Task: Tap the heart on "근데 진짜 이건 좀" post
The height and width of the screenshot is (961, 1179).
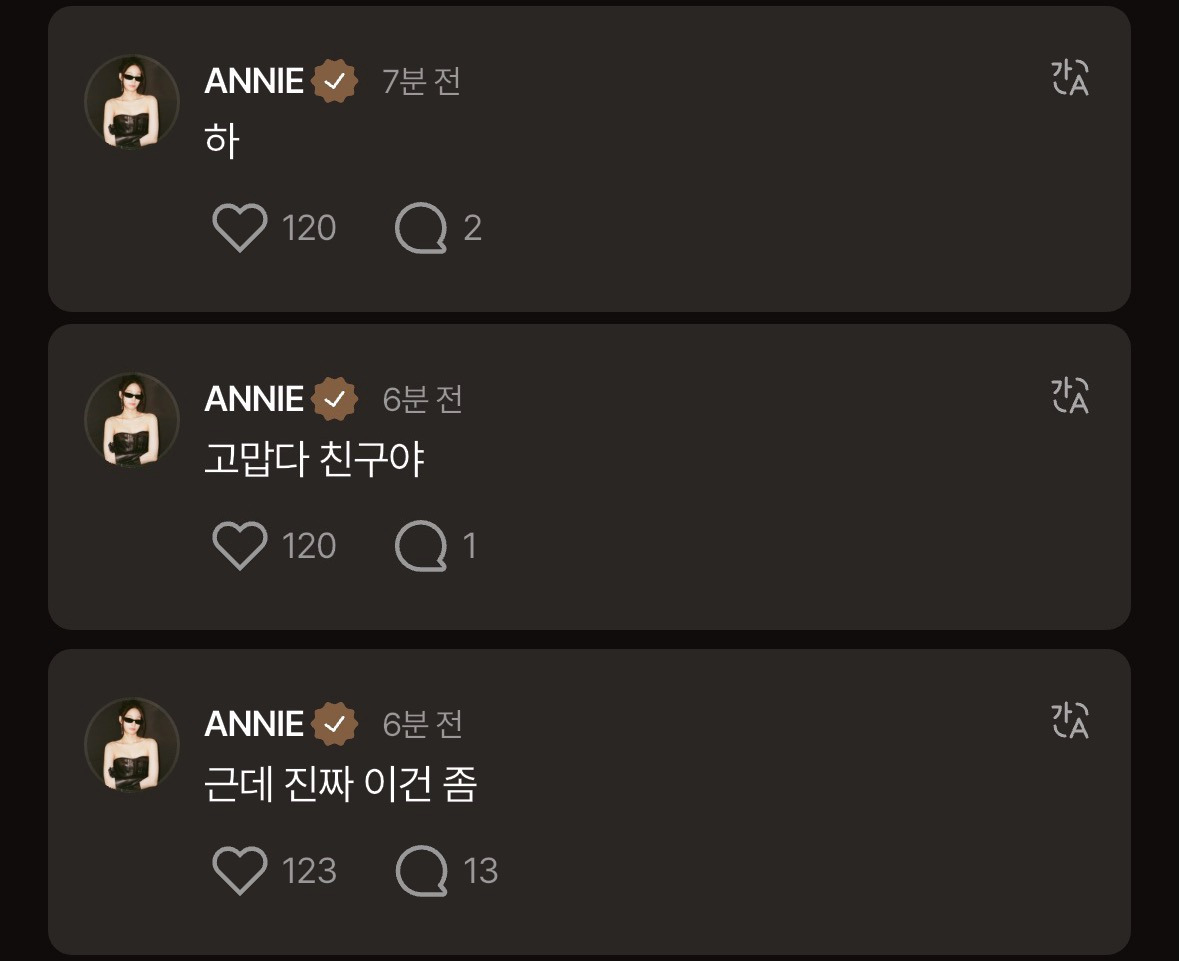Action: pyautogui.click(x=240, y=870)
